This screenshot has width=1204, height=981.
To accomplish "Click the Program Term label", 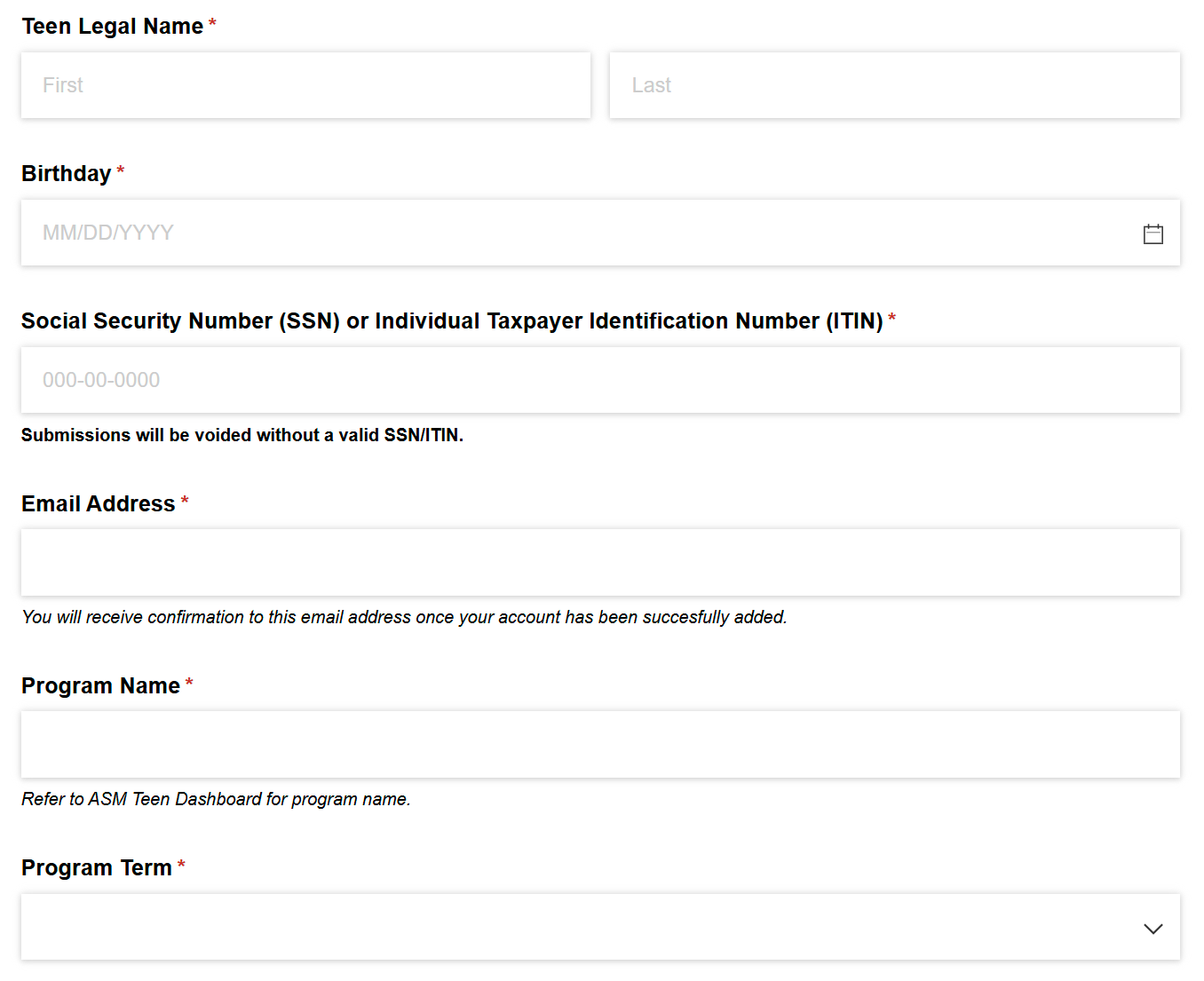I will (x=96, y=867).
